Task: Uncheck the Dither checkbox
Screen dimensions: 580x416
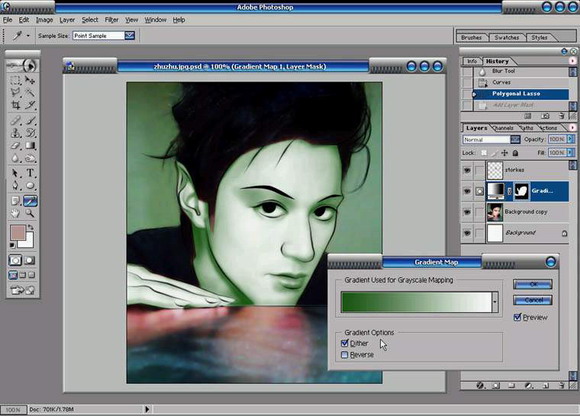Action: (344, 343)
